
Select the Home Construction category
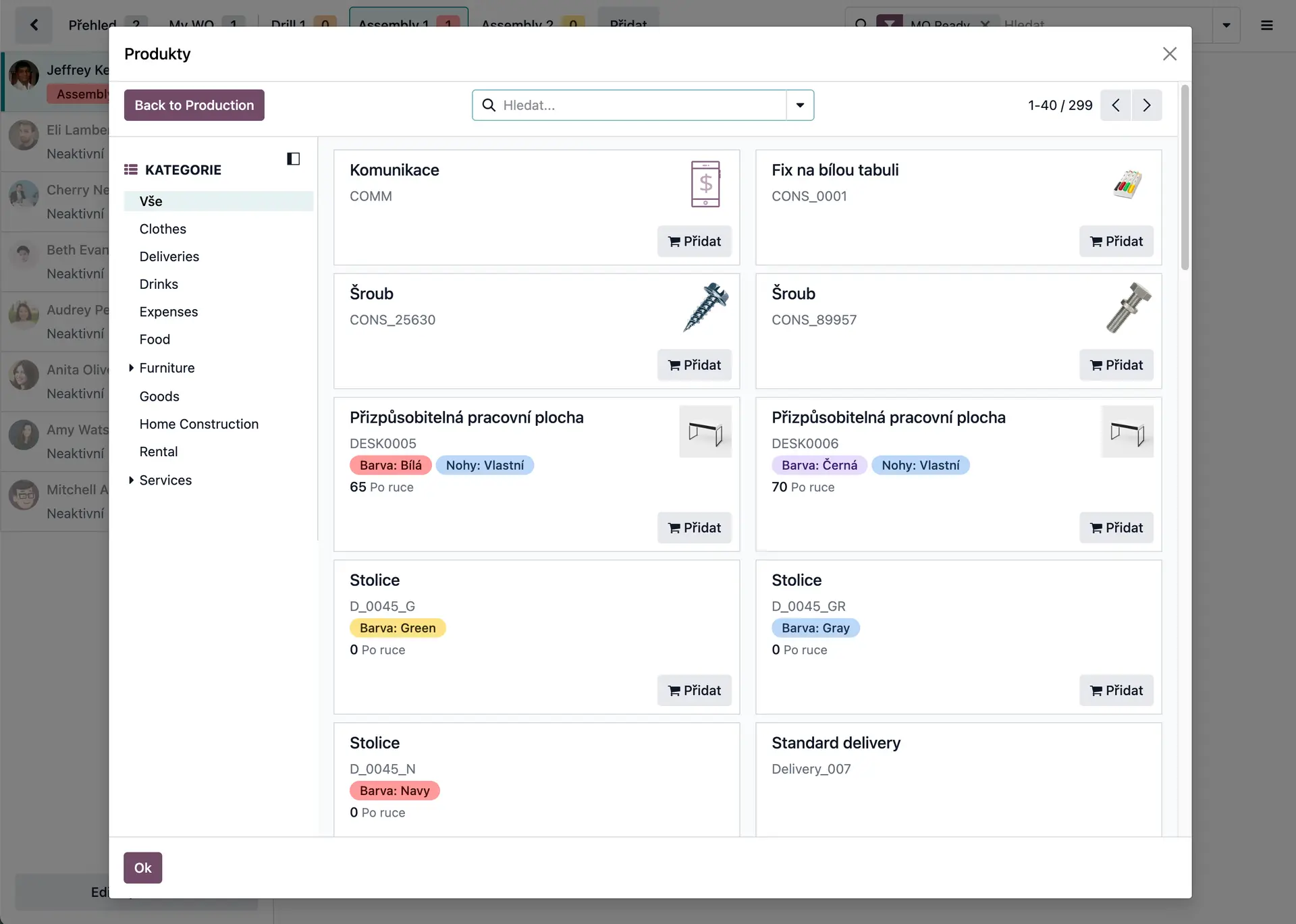[x=198, y=424]
